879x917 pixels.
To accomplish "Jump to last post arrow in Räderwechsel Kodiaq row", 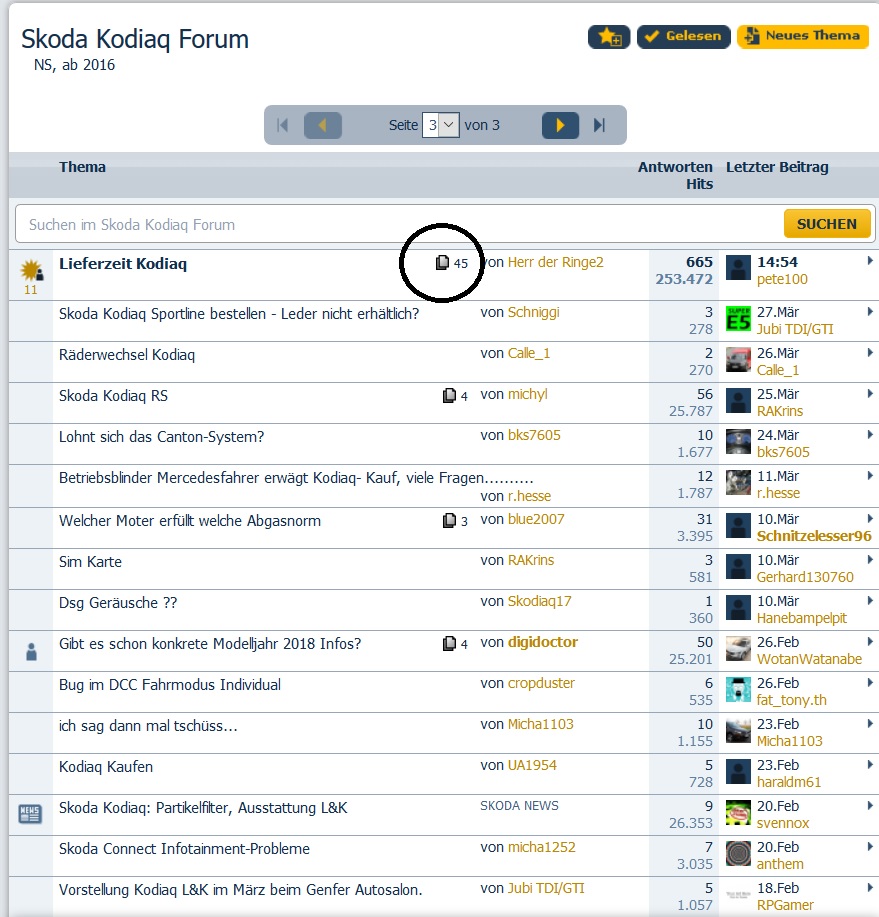I will click(x=870, y=352).
